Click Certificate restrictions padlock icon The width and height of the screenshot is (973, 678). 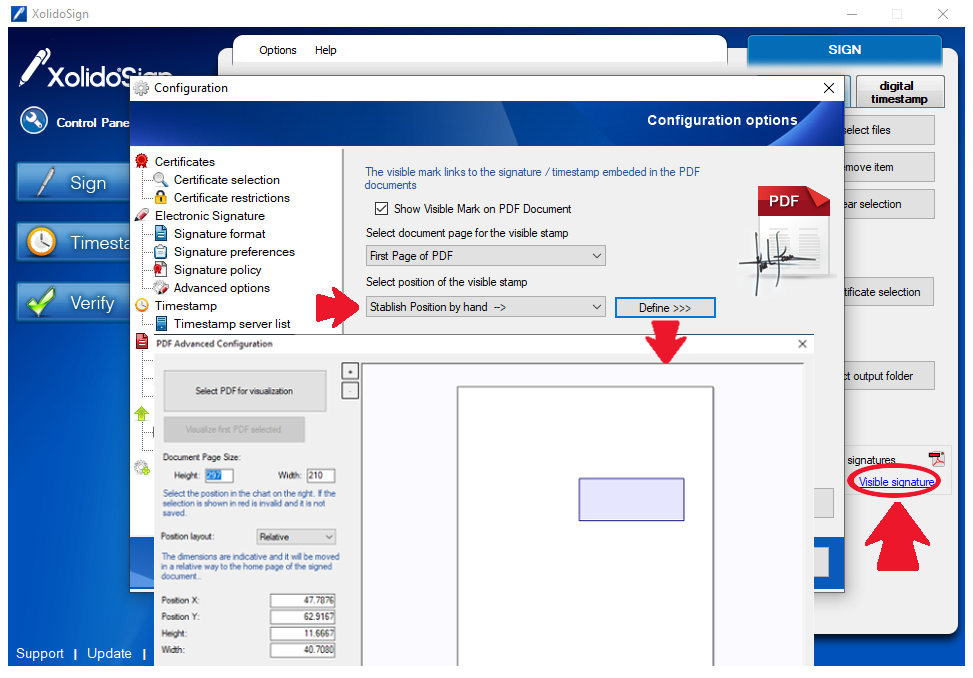[x=160, y=197]
